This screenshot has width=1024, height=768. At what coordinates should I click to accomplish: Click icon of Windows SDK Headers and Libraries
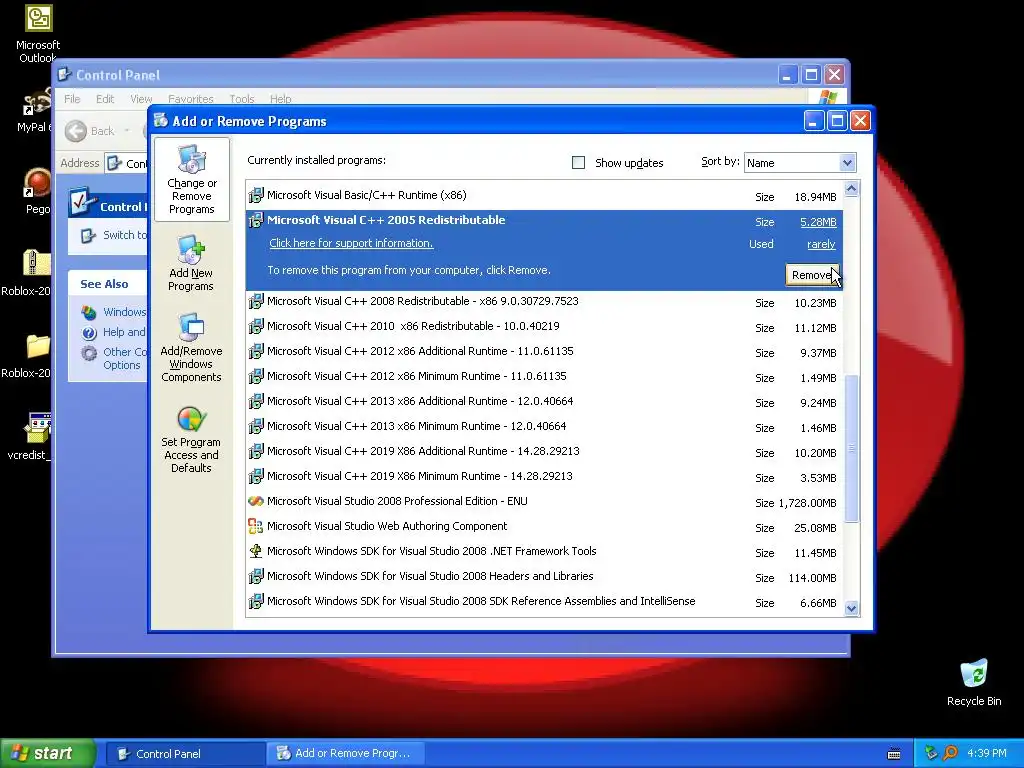[256, 576]
